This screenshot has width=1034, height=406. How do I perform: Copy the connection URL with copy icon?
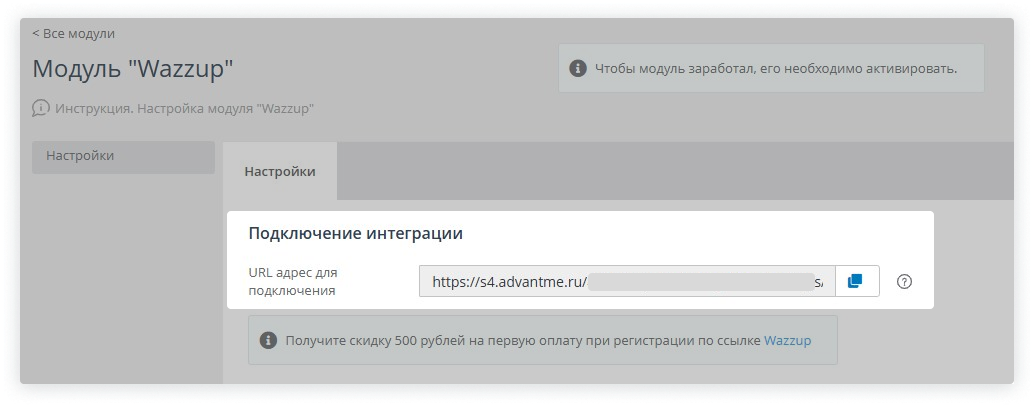[x=854, y=281]
